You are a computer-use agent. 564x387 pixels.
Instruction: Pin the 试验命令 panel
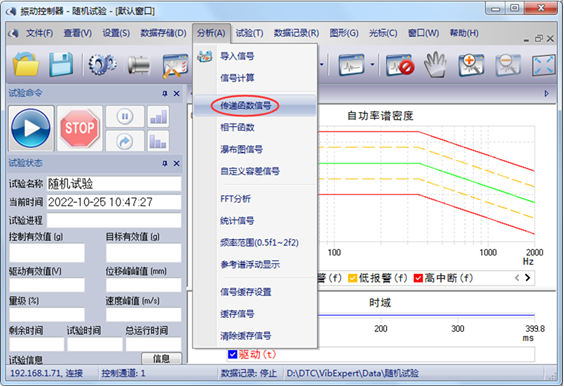165,94
